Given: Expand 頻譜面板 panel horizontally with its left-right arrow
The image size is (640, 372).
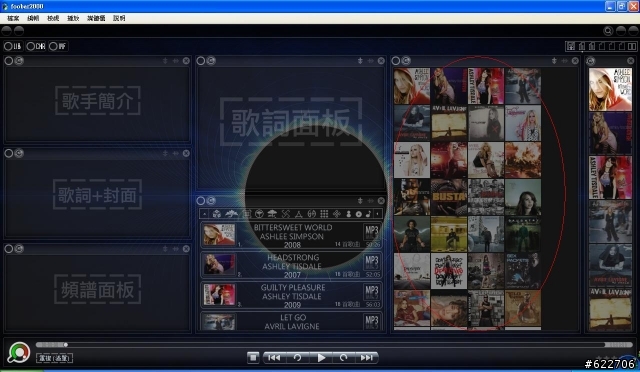Looking at the screenshot, I should pos(176,249).
